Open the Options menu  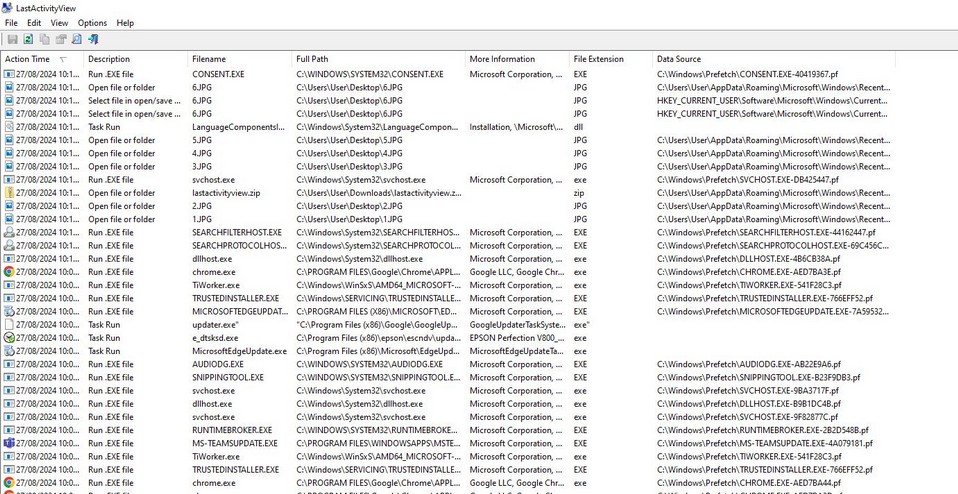click(92, 23)
